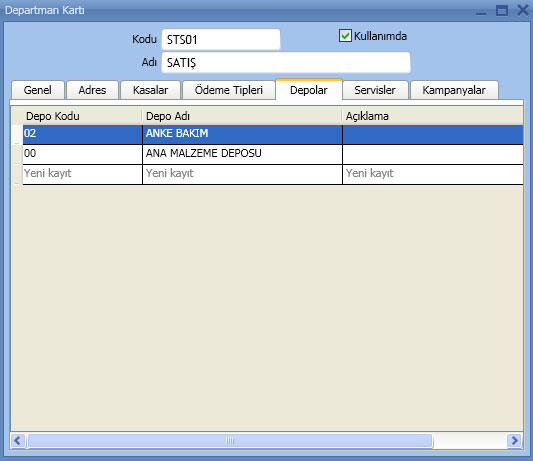533x461 pixels.
Task: Click the left scroll arrow icon
Action: (18, 441)
